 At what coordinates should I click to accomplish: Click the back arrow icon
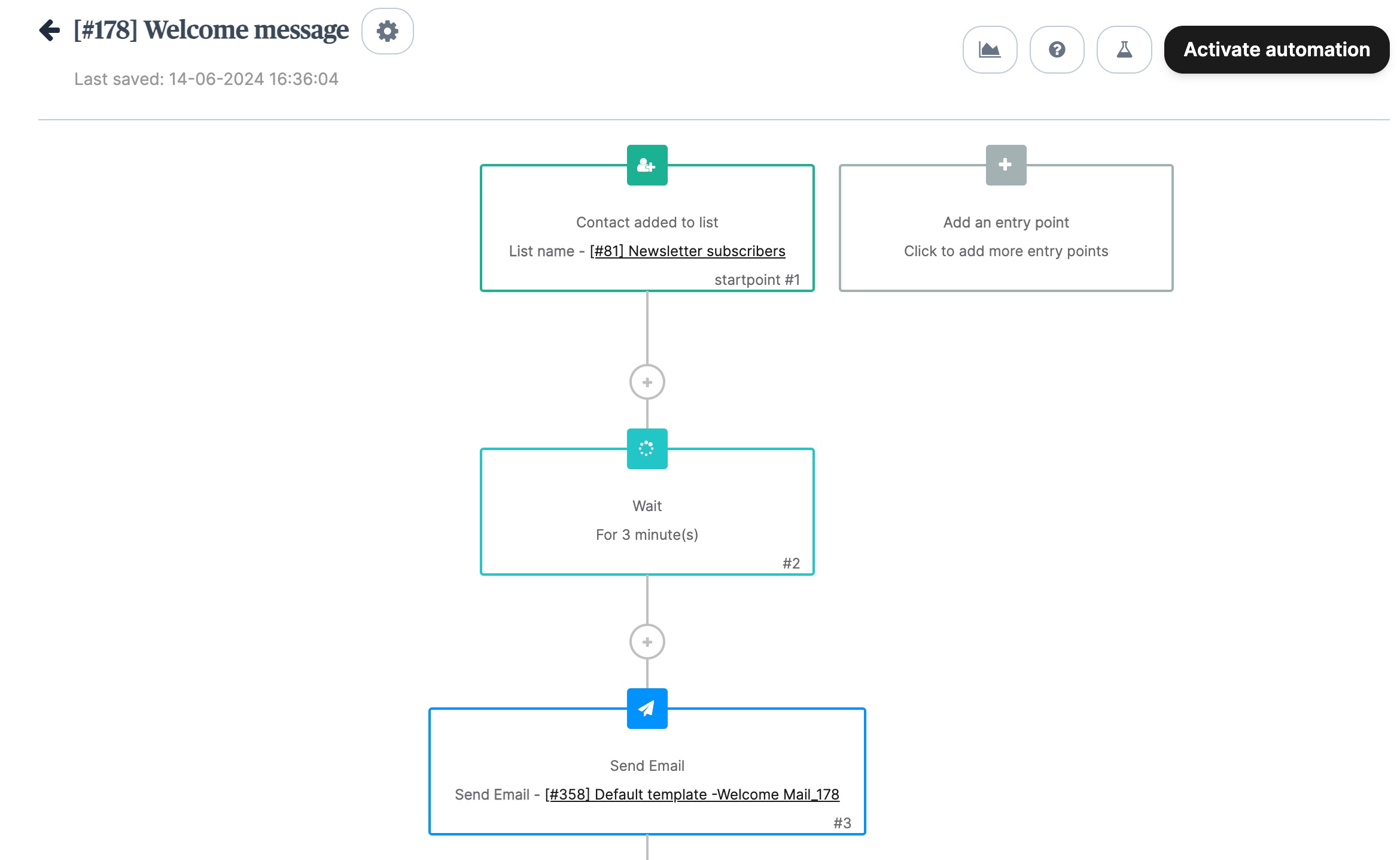pyautogui.click(x=50, y=30)
